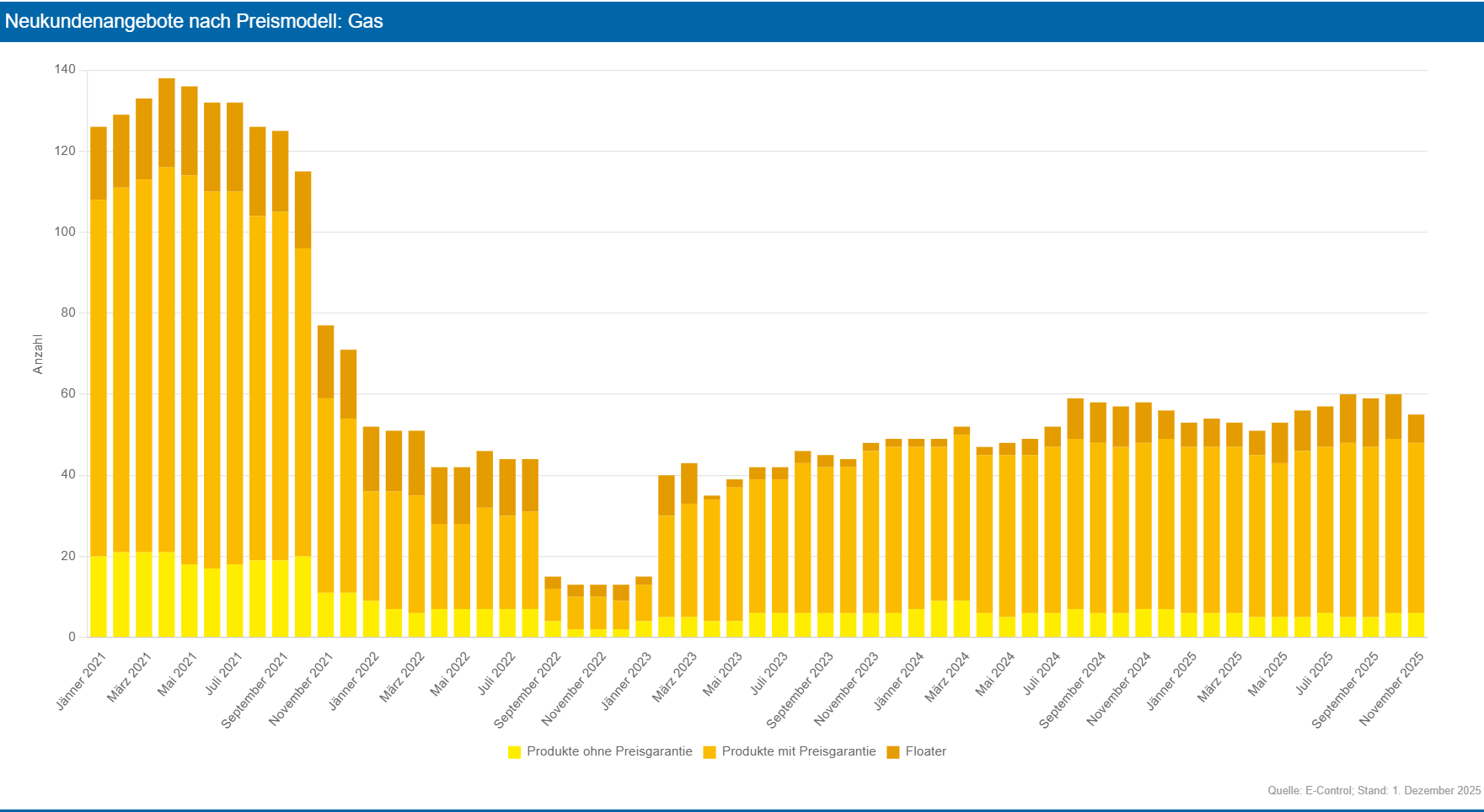
Task: Click the chart title 'Neukundenangebote nach Preismodell: Gas'
Action: coord(194,21)
